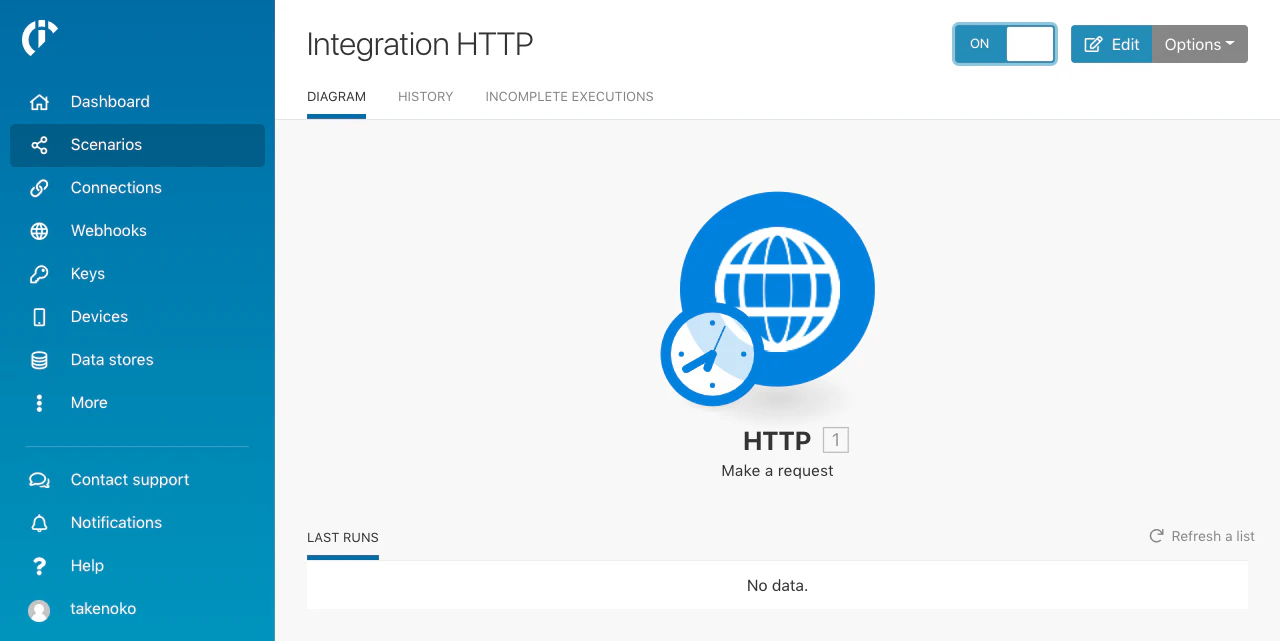
Task: Click the pencil icon in the Edit button
Action: (x=1094, y=44)
